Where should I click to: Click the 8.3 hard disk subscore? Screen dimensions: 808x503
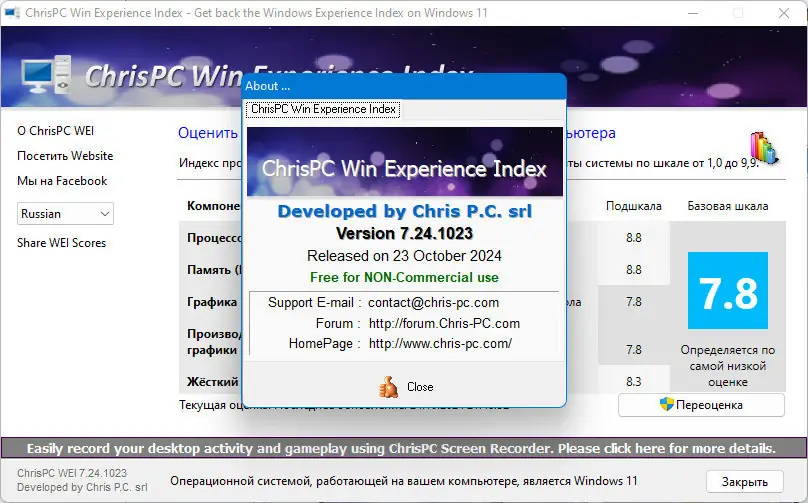tap(634, 382)
